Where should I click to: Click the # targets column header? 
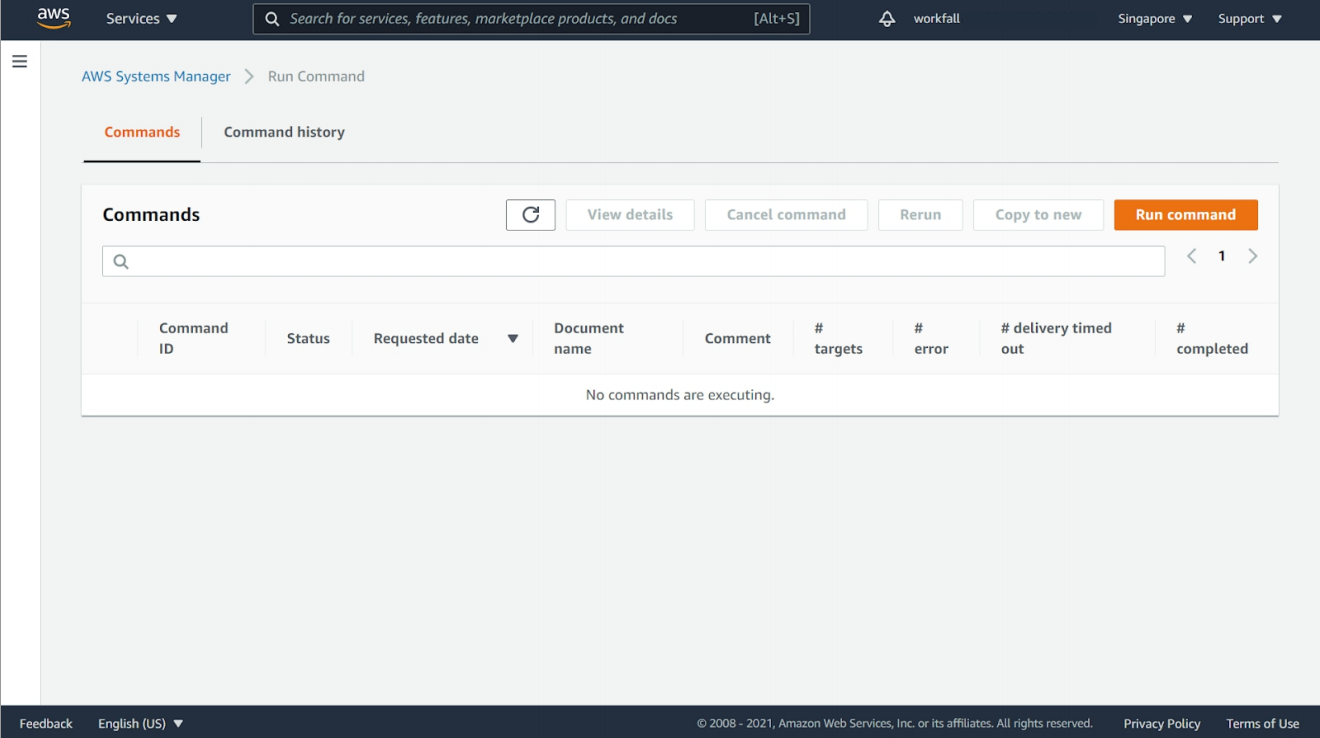[x=839, y=339]
